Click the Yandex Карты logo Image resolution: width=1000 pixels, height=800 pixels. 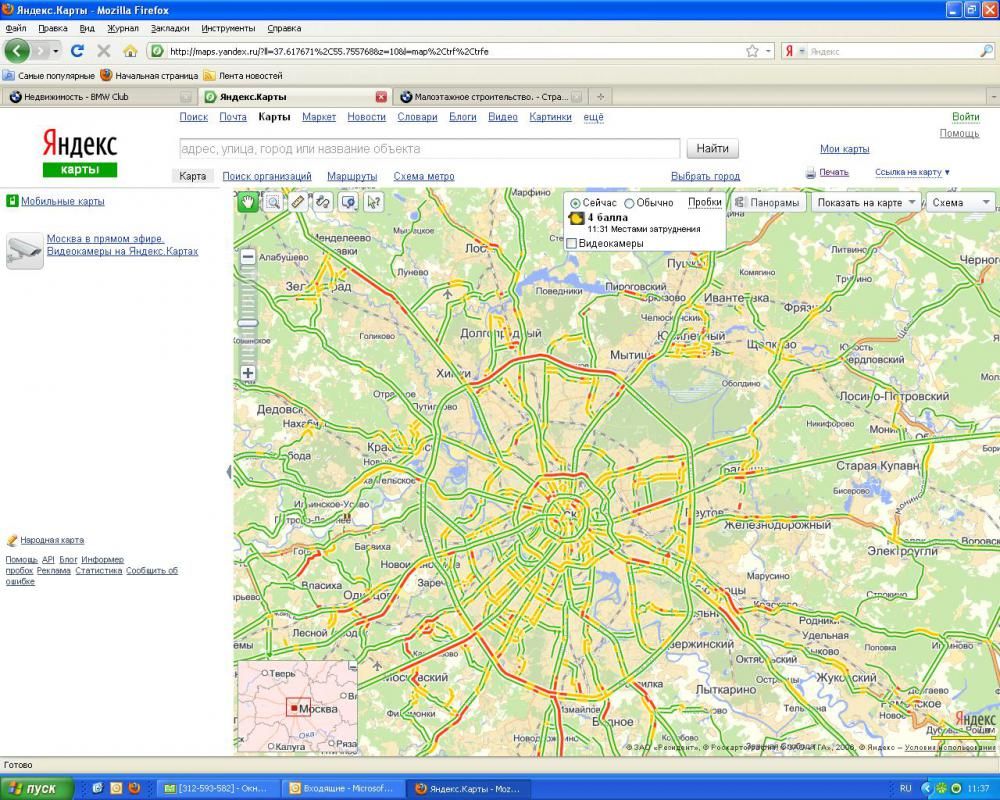coord(80,152)
